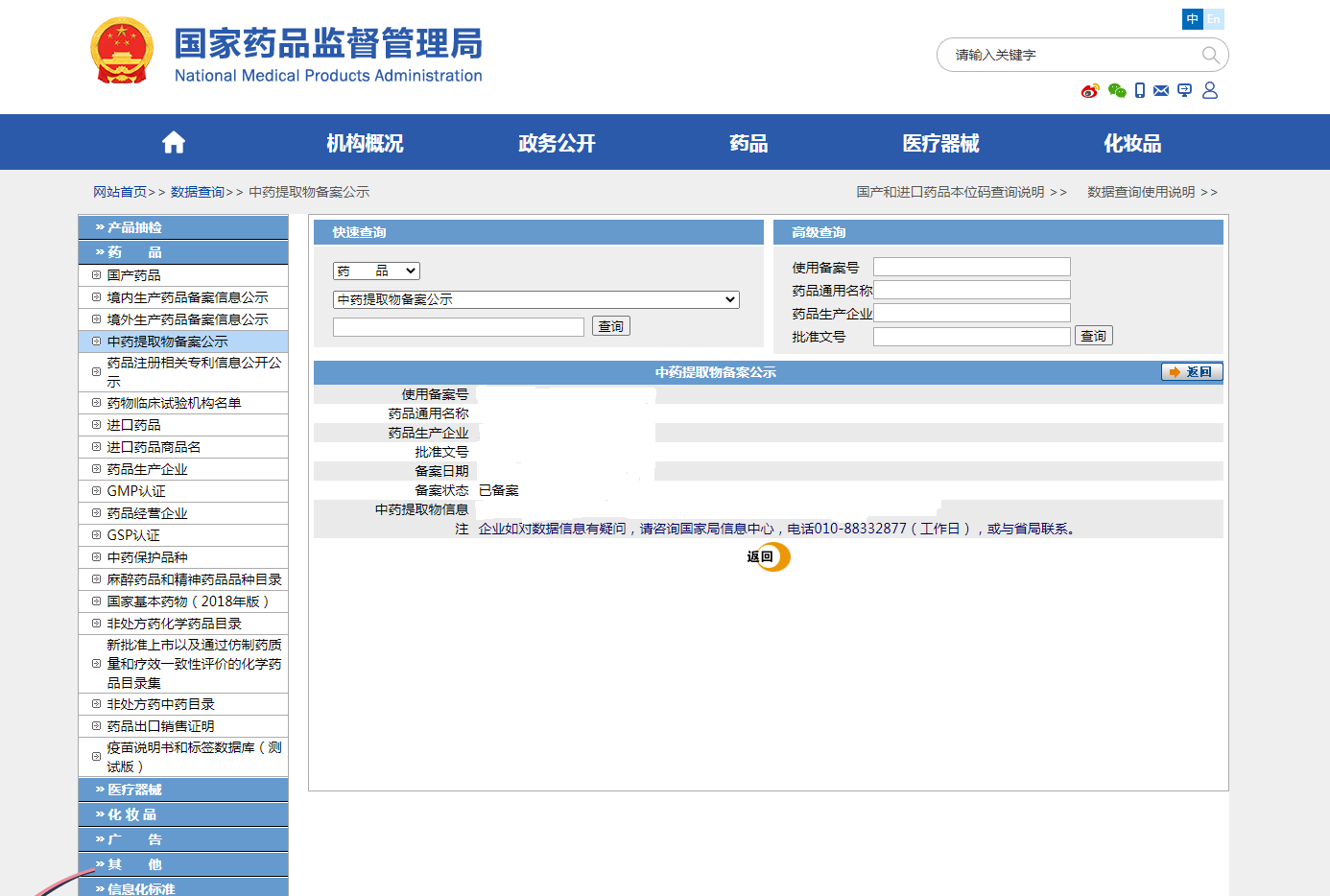This screenshot has width=1330, height=896.
Task: Switch language to En
Action: pyautogui.click(x=1214, y=19)
